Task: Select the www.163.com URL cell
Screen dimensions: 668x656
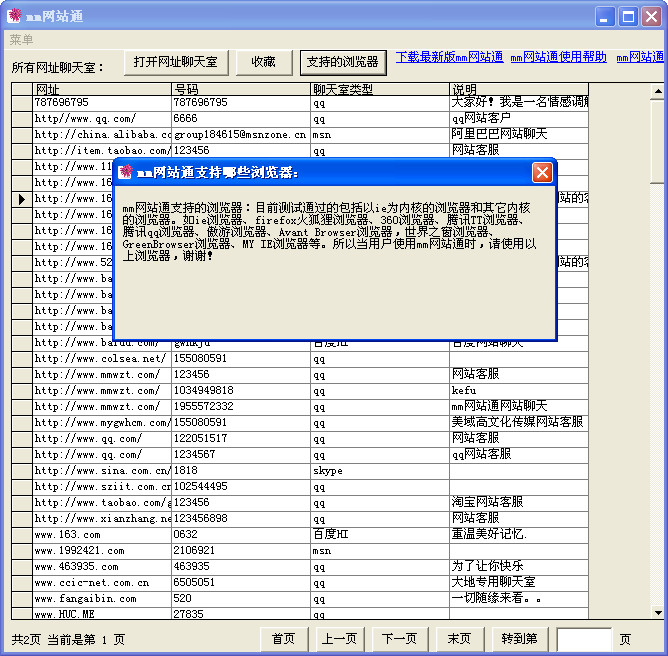Action: click(102, 535)
